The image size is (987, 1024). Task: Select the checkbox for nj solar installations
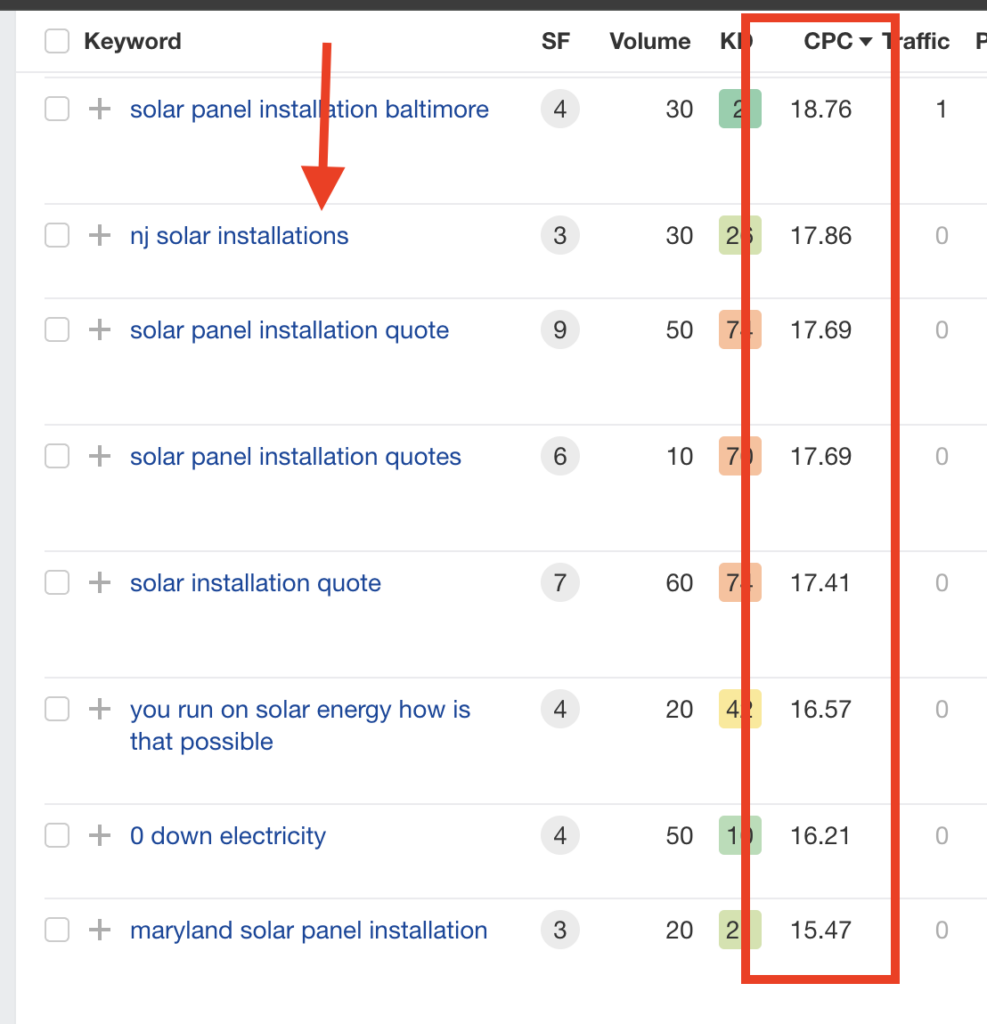coord(57,235)
